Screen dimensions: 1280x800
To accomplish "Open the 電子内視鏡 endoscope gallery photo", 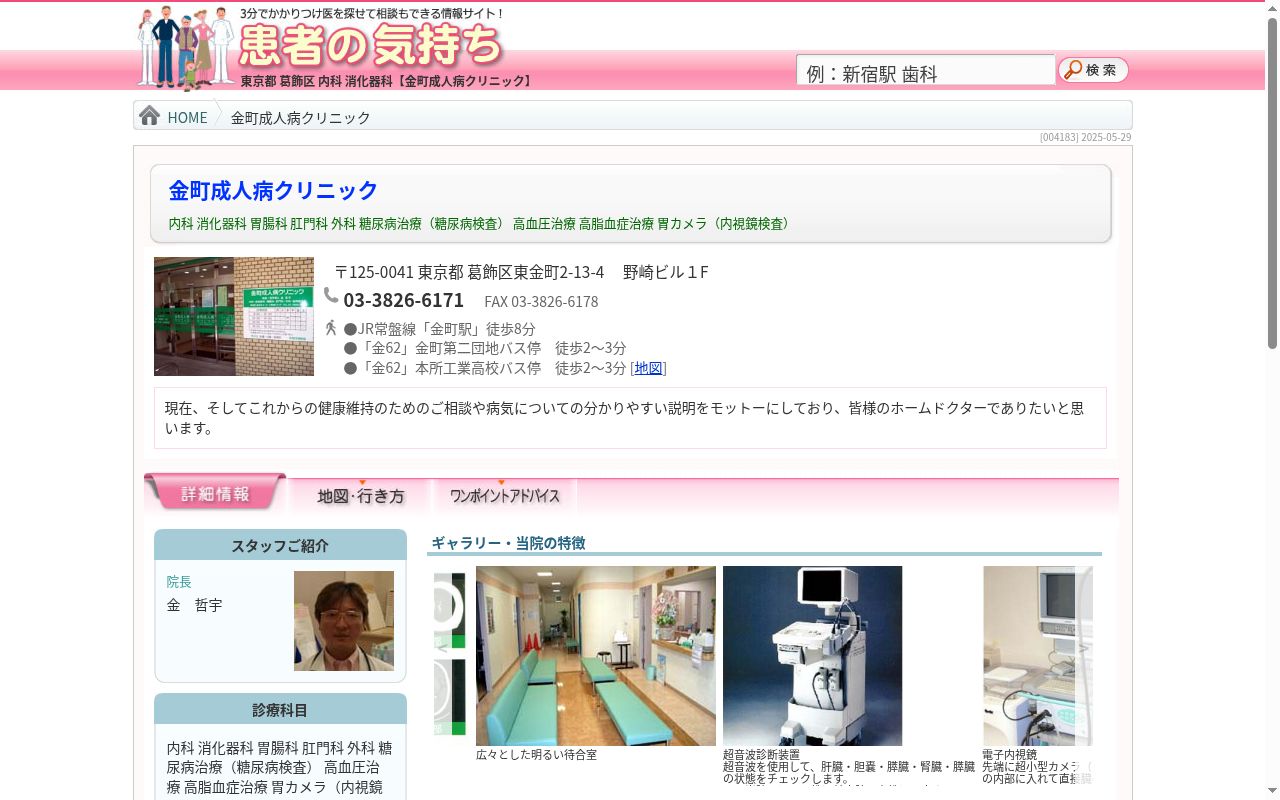I will [1038, 656].
